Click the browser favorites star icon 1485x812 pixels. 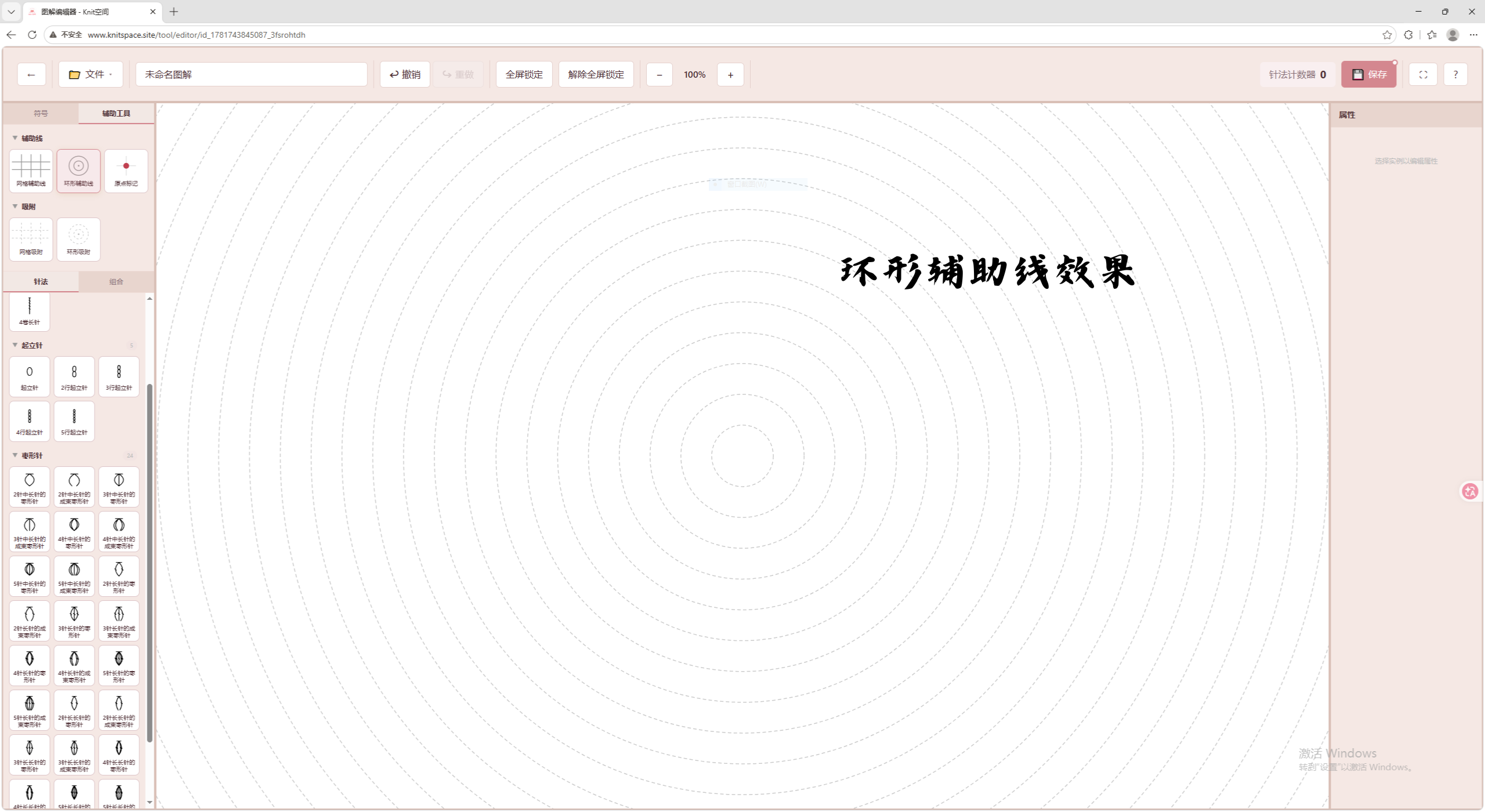click(1387, 35)
